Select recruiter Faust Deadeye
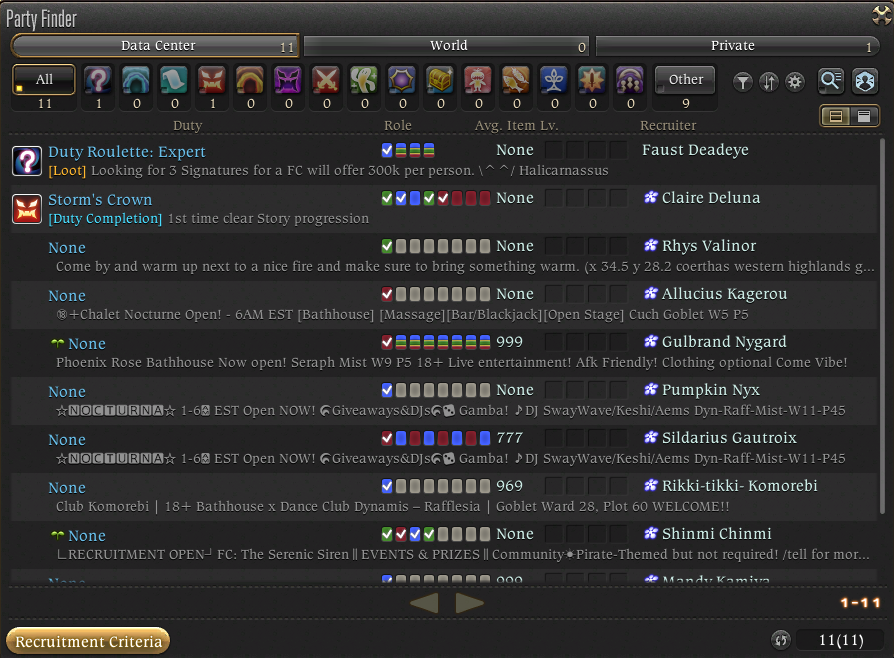 [x=695, y=150]
